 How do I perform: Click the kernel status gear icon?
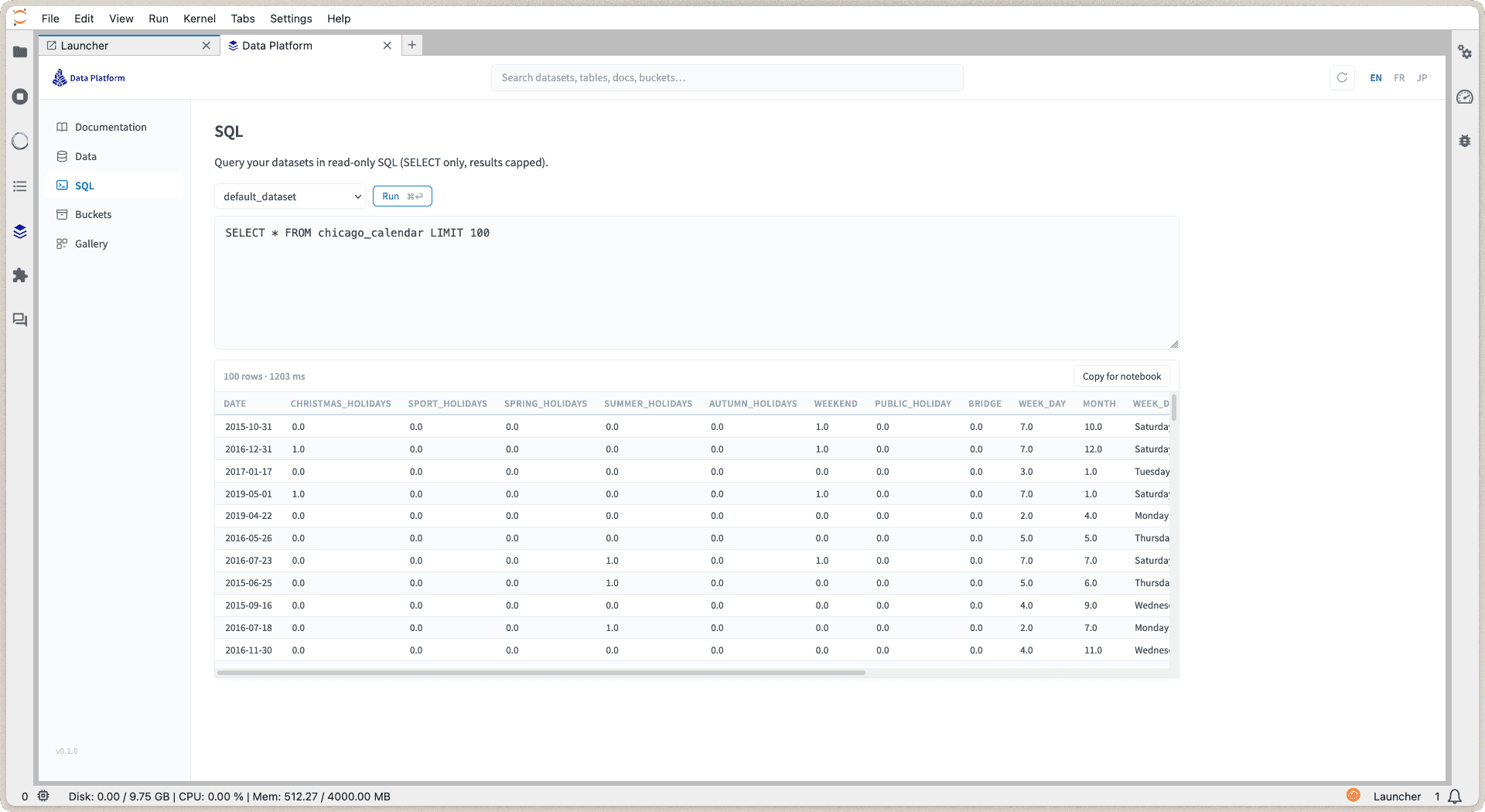43,796
